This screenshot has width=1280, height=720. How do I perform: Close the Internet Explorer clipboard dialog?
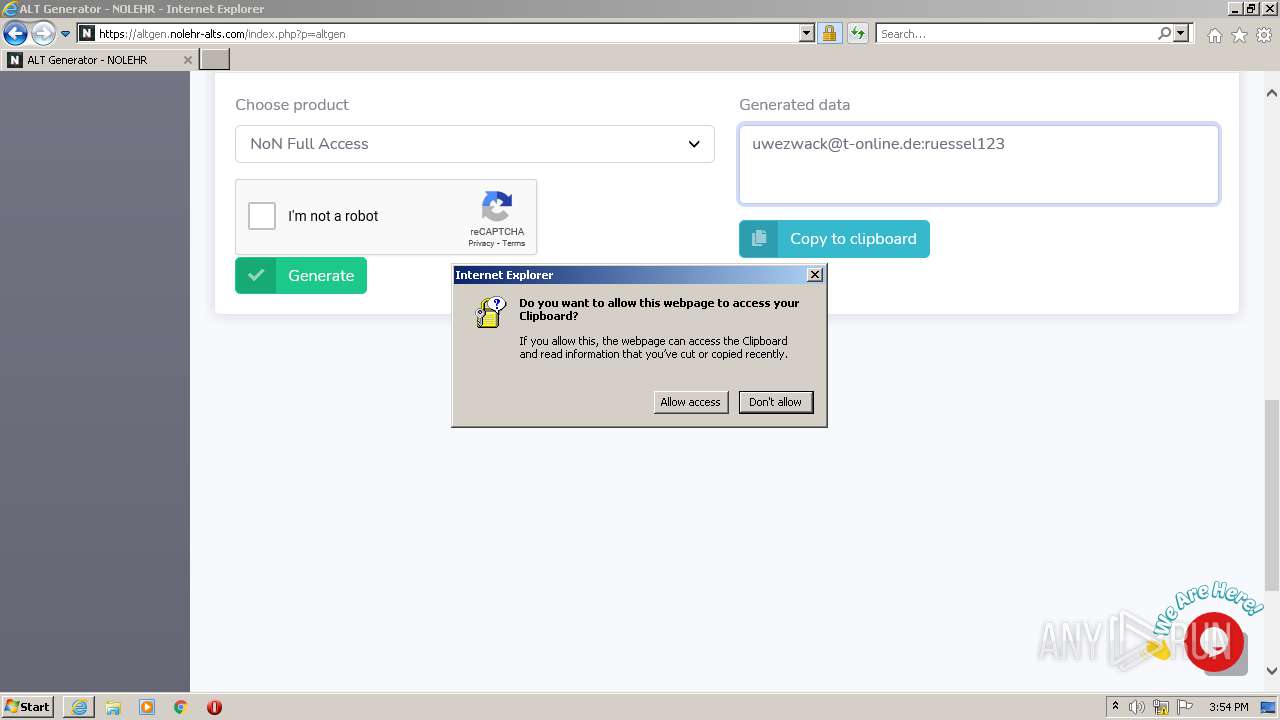(815, 275)
